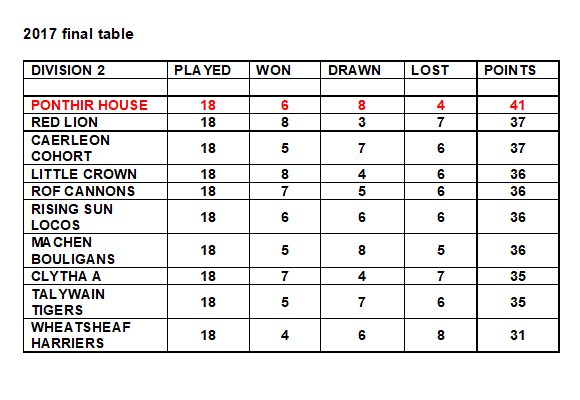Select the DRAWN column header

tap(354, 70)
